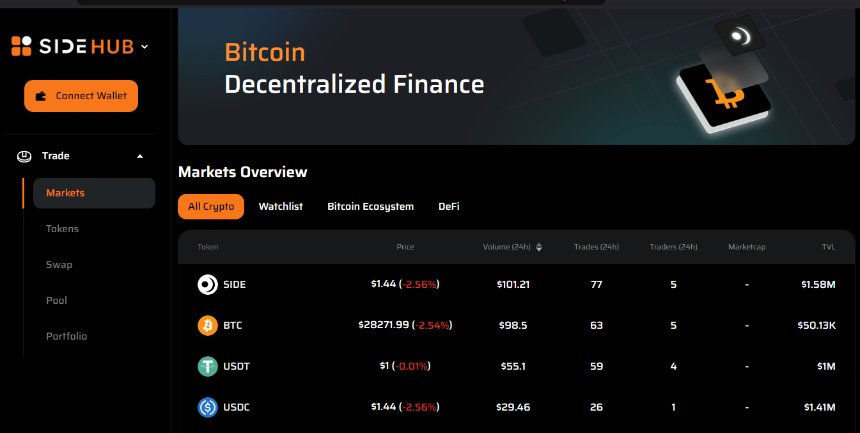This screenshot has width=860, height=433.
Task: Open the BTC token name
Action: (x=233, y=325)
